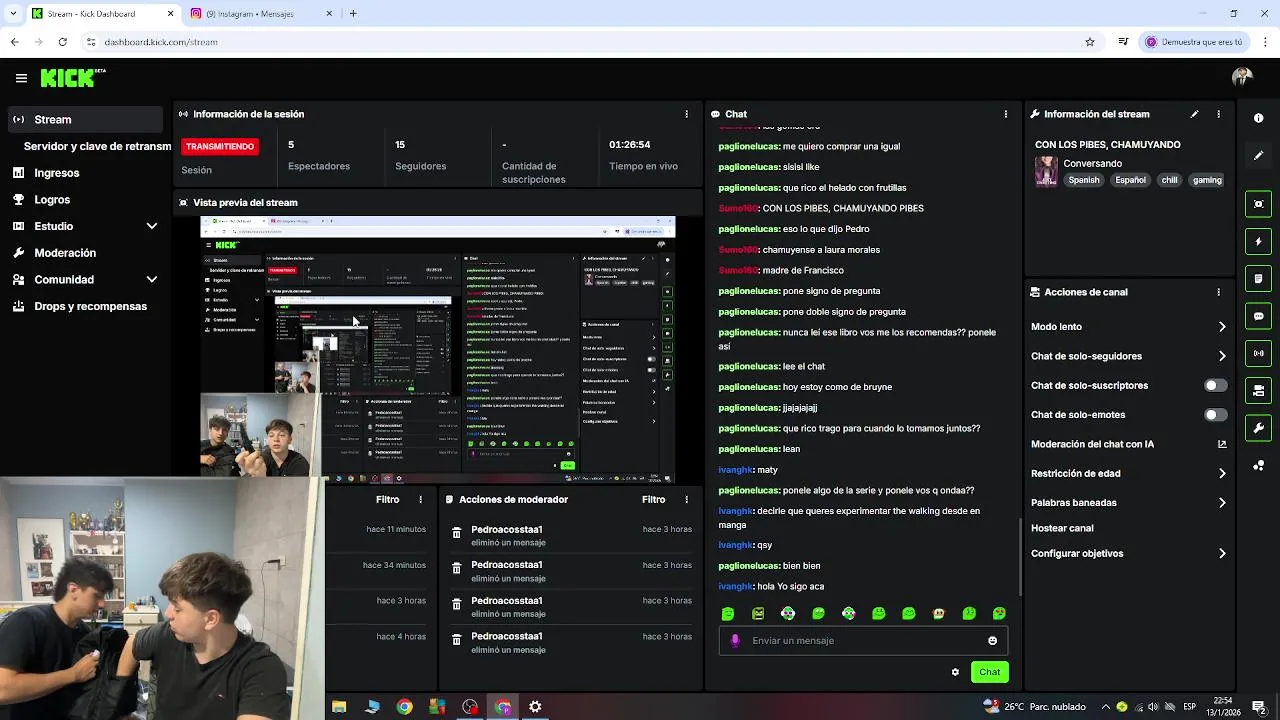Click the three-dots cluster icon in right sidebar
Image resolution: width=1280 pixels, height=720 pixels.
coord(1258,466)
